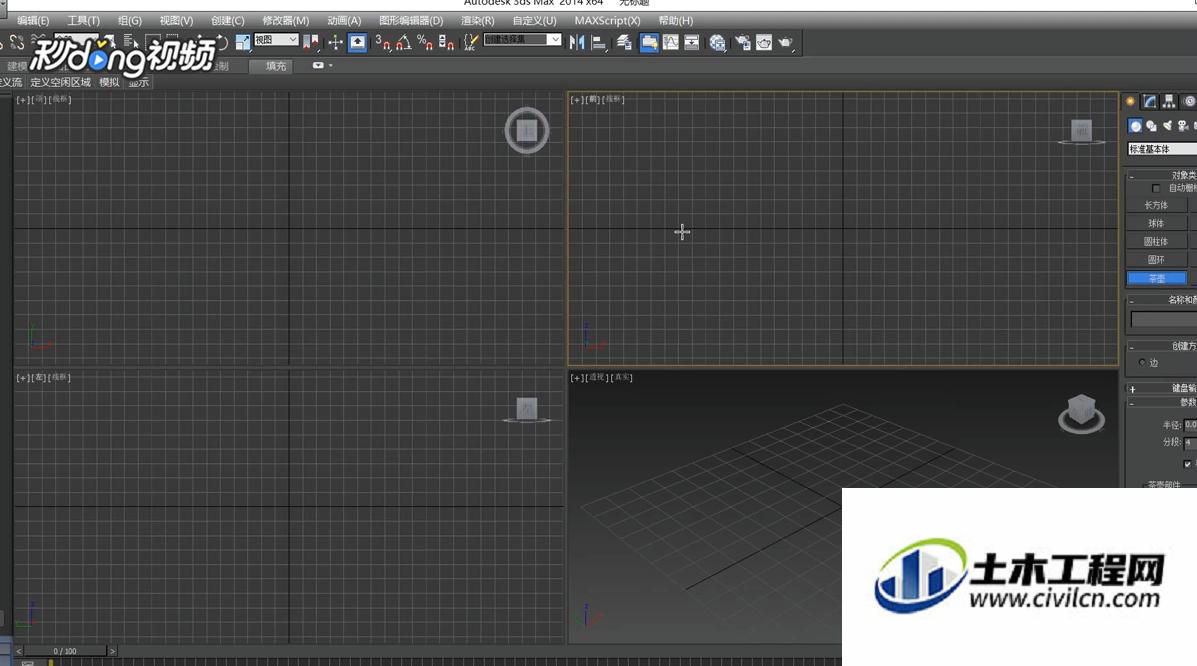Screen dimensions: 1197x666
Task: Click the 球体 button
Action: (1157, 223)
